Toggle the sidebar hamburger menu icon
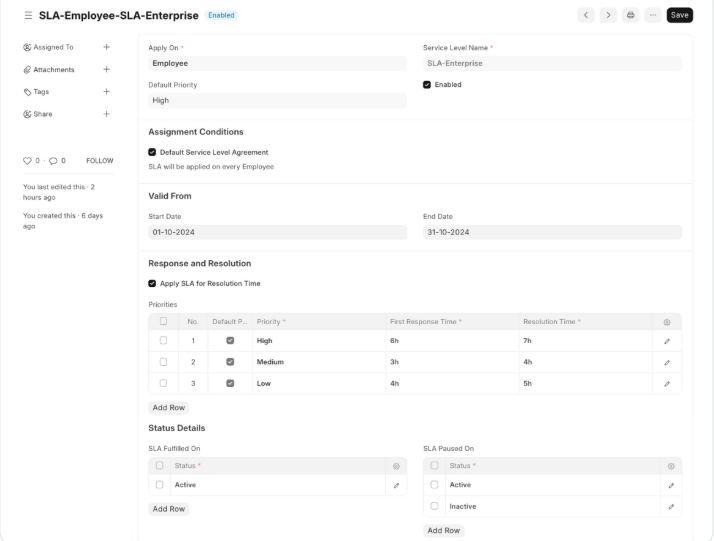 [x=28, y=15]
